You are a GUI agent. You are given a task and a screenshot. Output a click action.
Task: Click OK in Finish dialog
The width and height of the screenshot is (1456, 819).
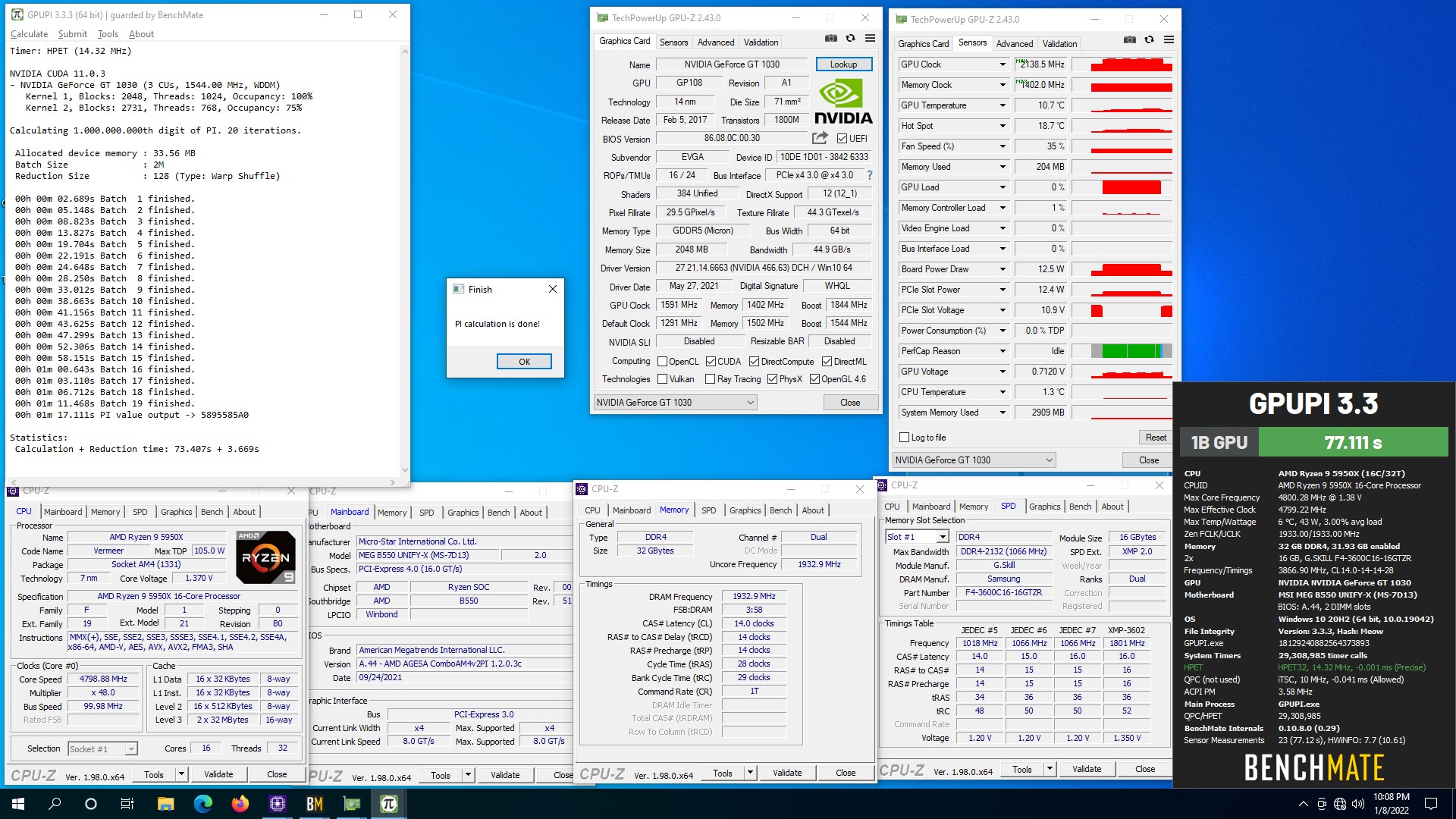(x=524, y=362)
